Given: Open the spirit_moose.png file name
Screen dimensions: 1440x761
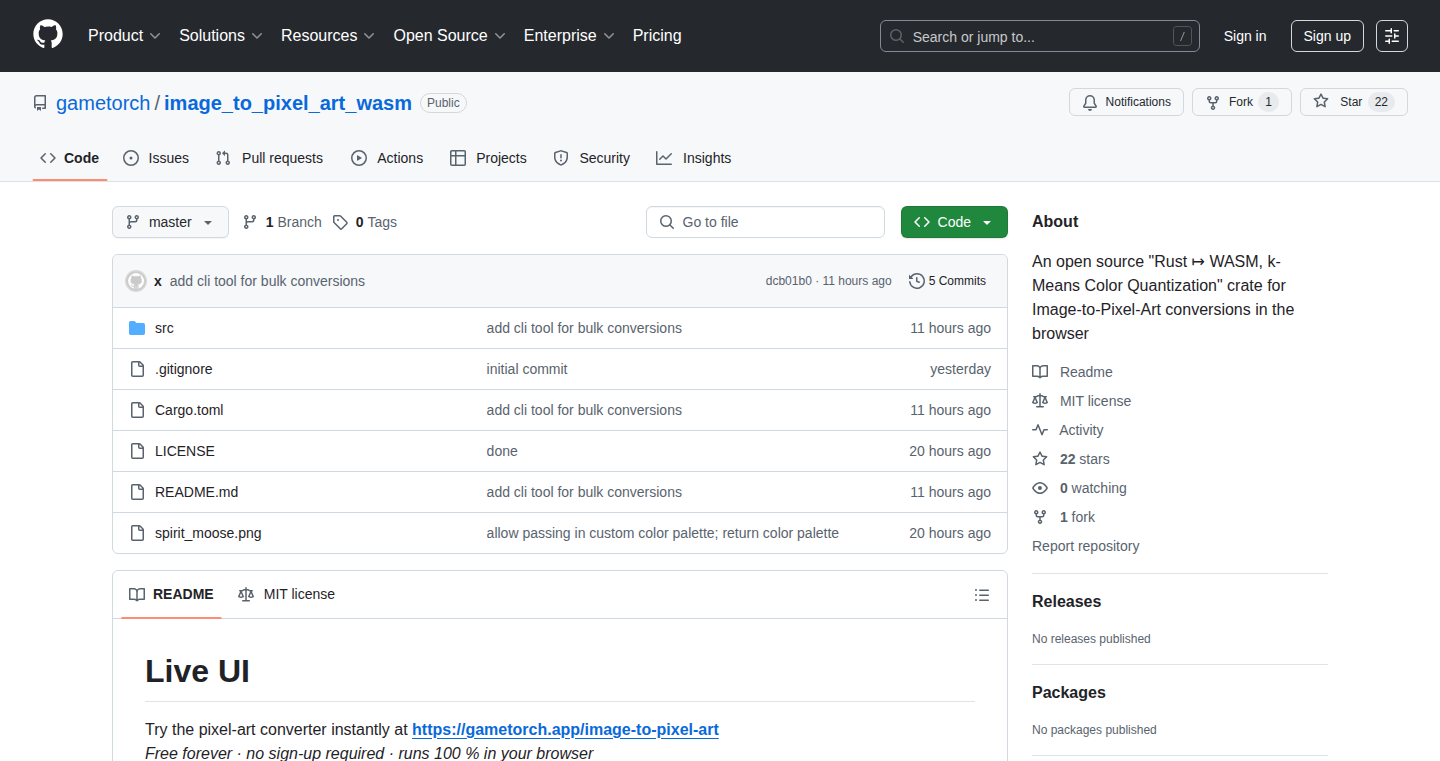Looking at the screenshot, I should coord(208,533).
